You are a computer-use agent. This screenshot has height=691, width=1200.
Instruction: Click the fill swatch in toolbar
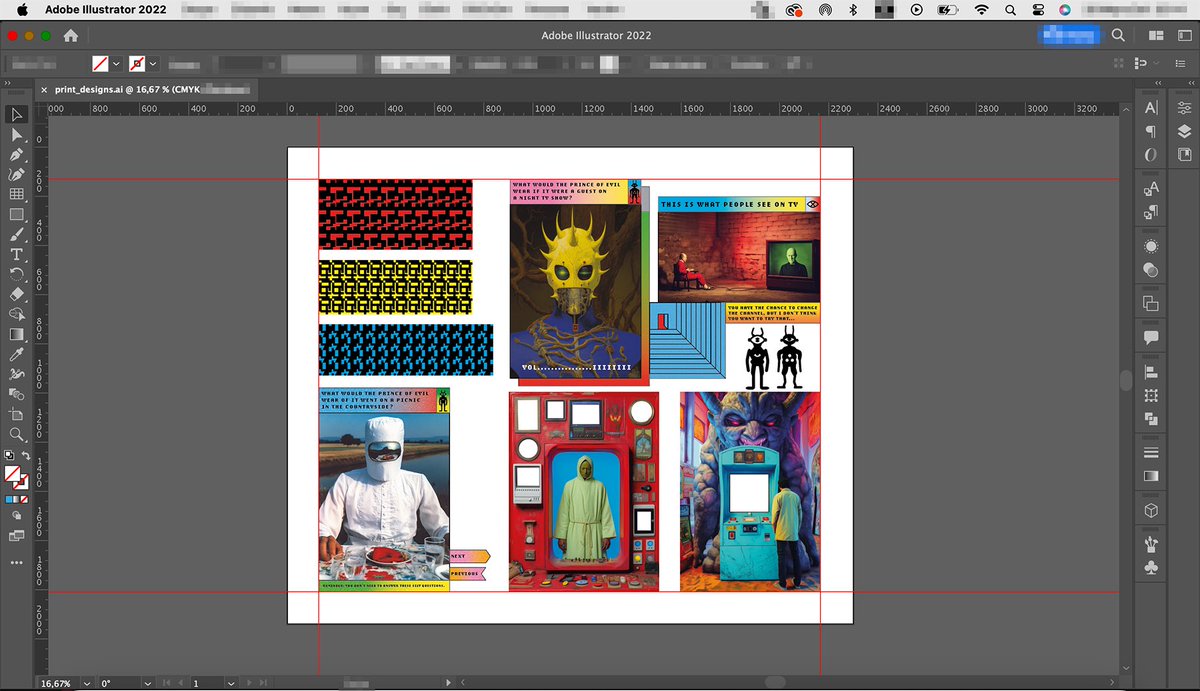click(12, 473)
